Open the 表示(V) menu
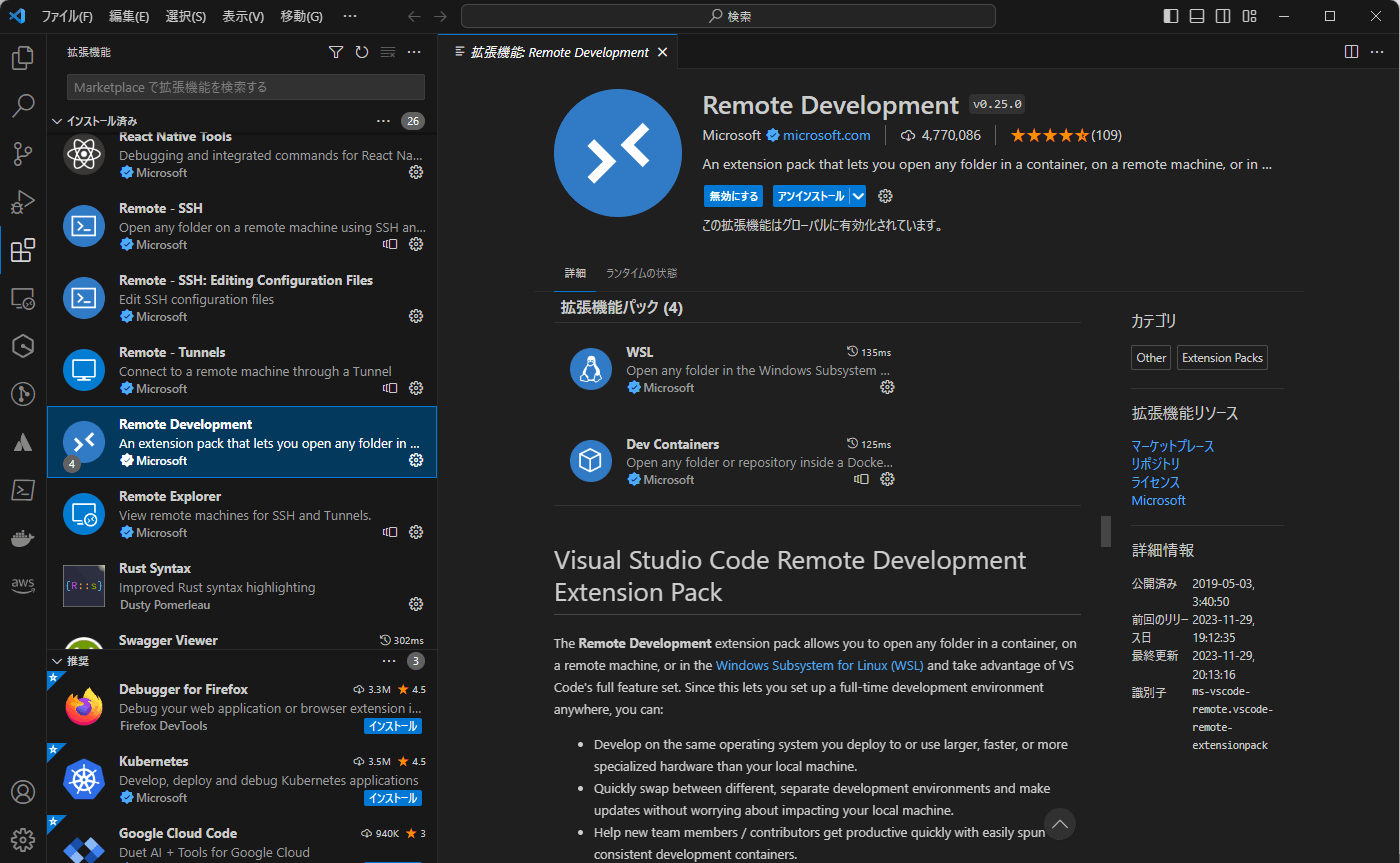 pyautogui.click(x=243, y=16)
